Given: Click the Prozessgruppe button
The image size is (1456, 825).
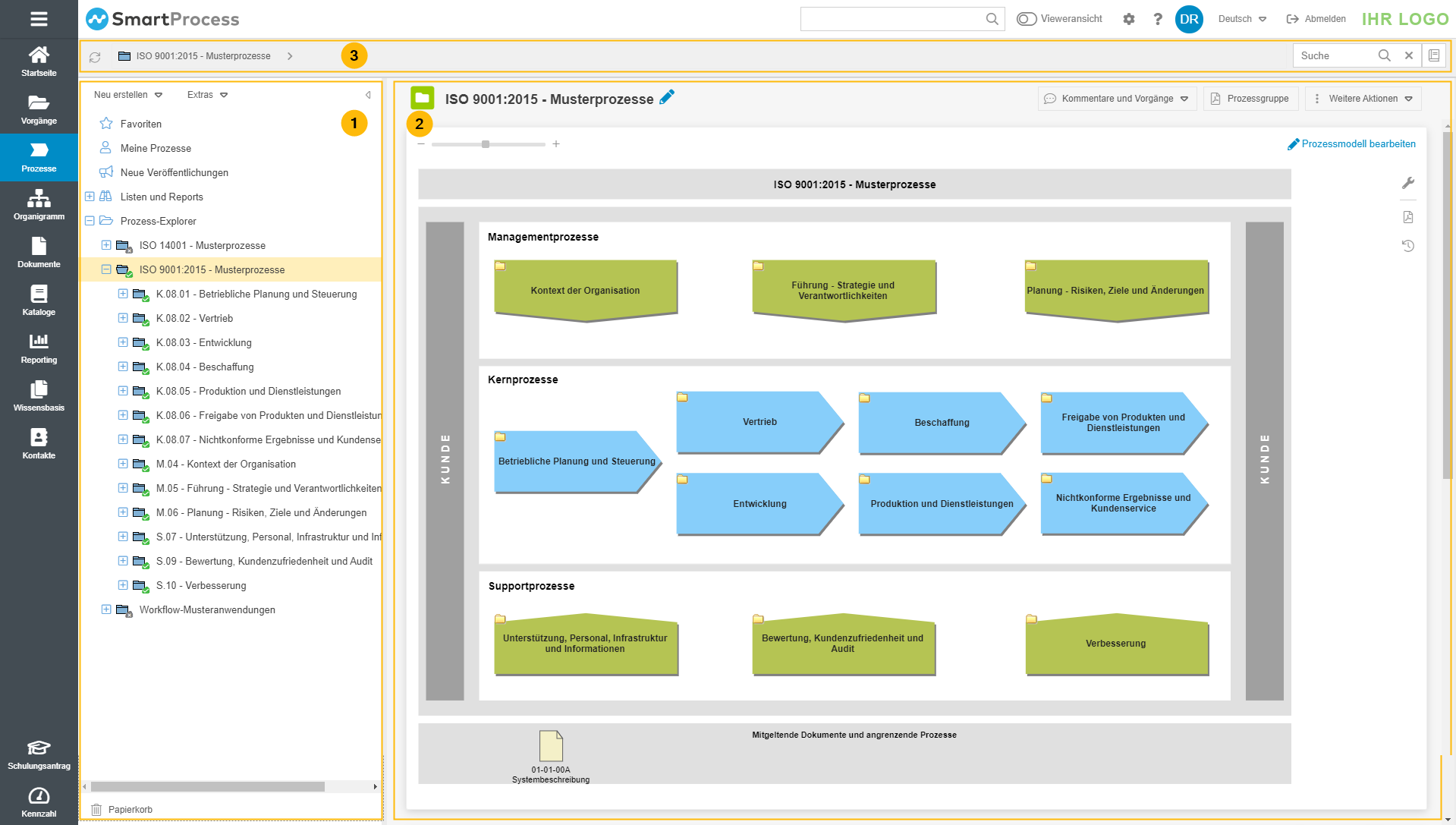Looking at the screenshot, I should coord(1250,99).
